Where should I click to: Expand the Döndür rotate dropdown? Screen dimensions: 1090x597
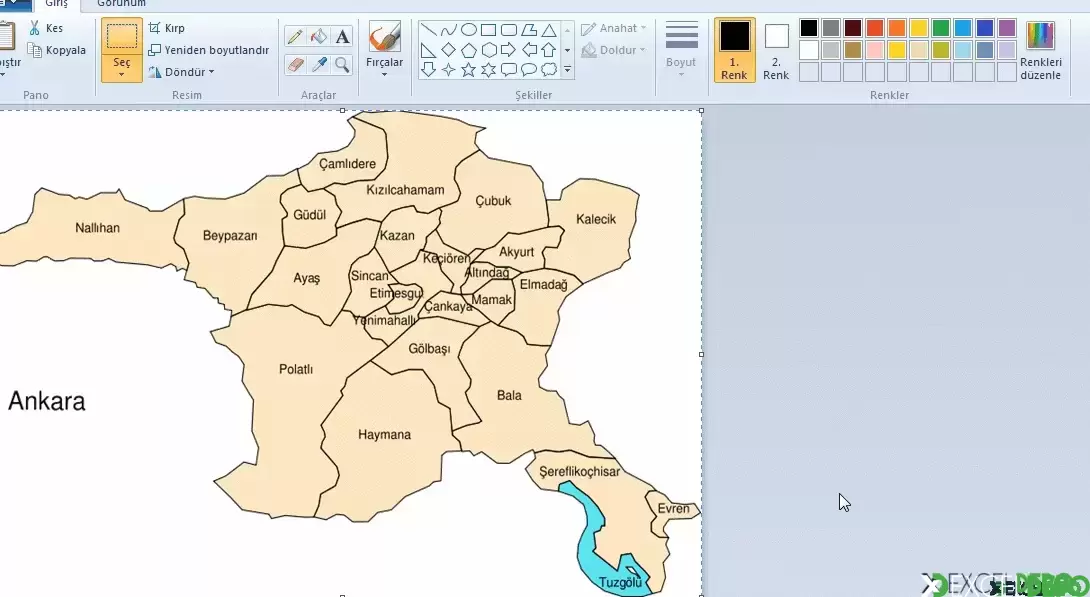(211, 72)
